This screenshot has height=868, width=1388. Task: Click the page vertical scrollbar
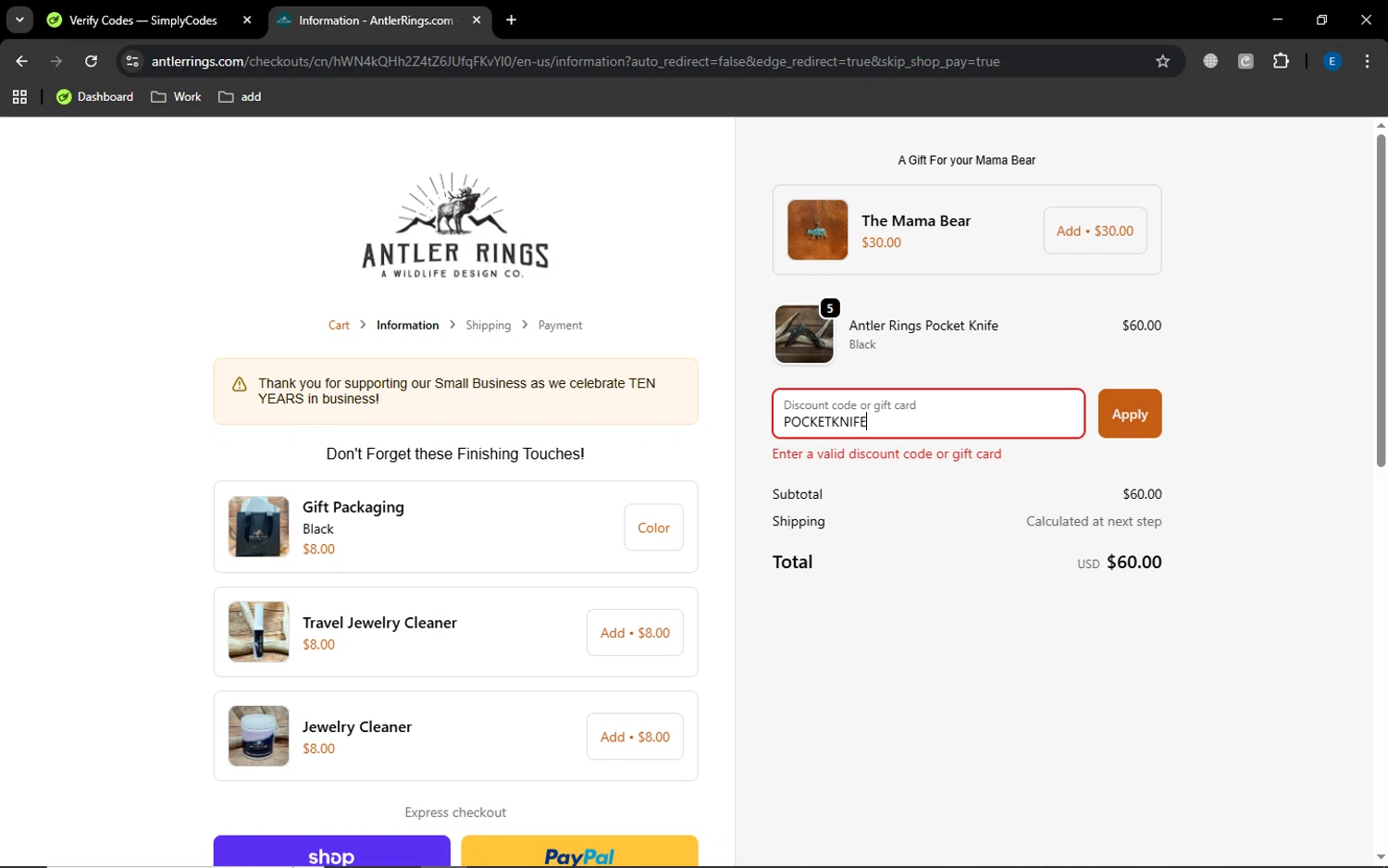pos(1381,301)
